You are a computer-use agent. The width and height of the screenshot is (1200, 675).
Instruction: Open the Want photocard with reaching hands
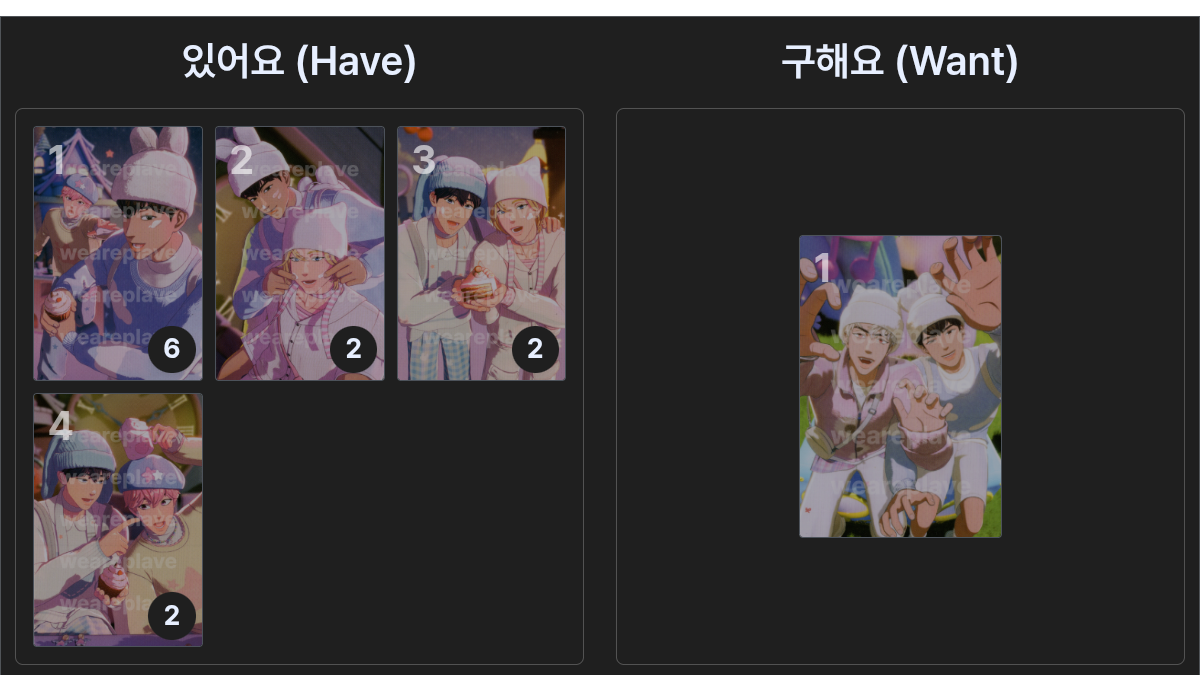900,386
